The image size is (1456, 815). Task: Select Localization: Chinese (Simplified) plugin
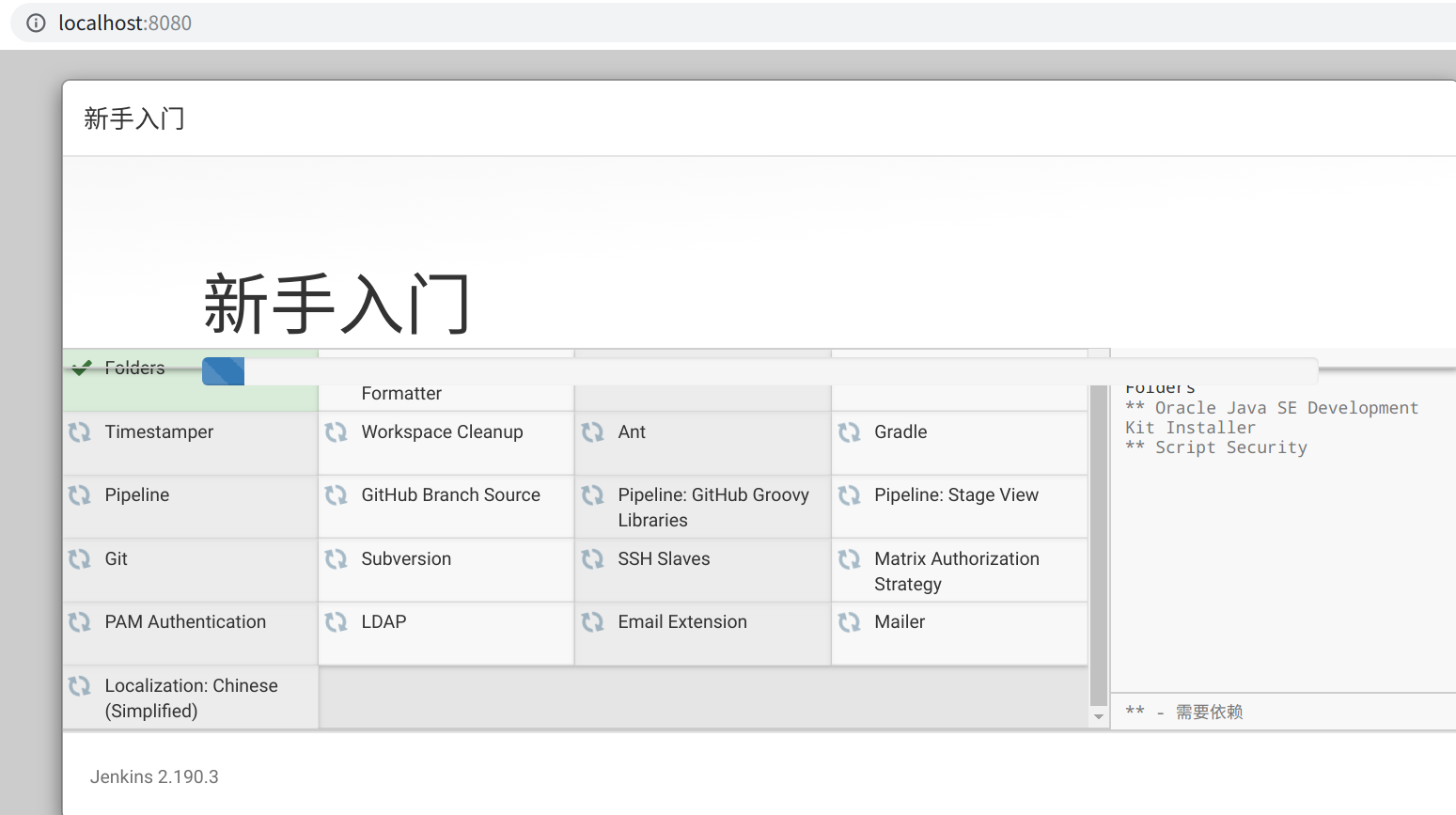click(x=191, y=698)
